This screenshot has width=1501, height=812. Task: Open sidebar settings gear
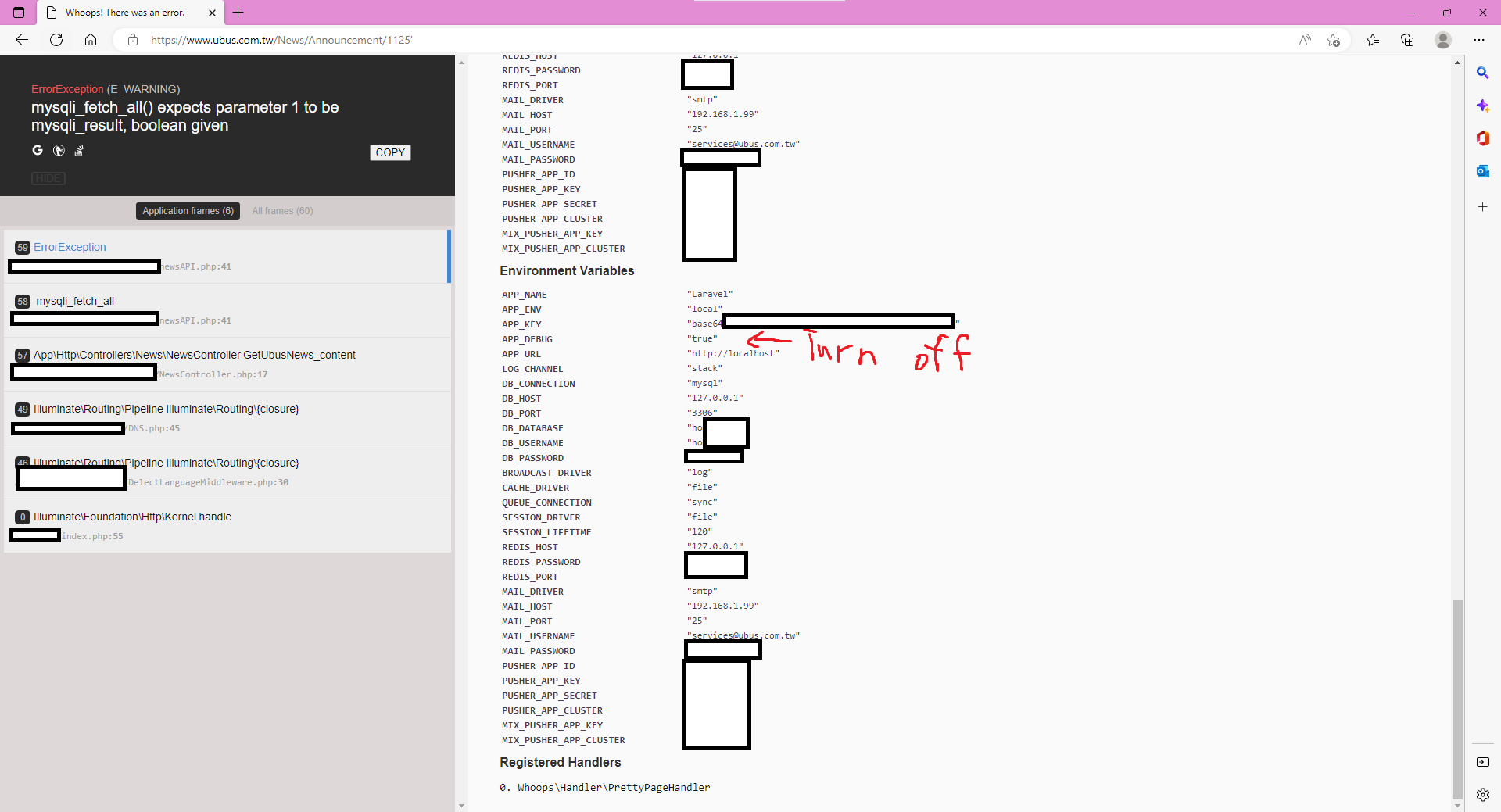pos(1482,795)
